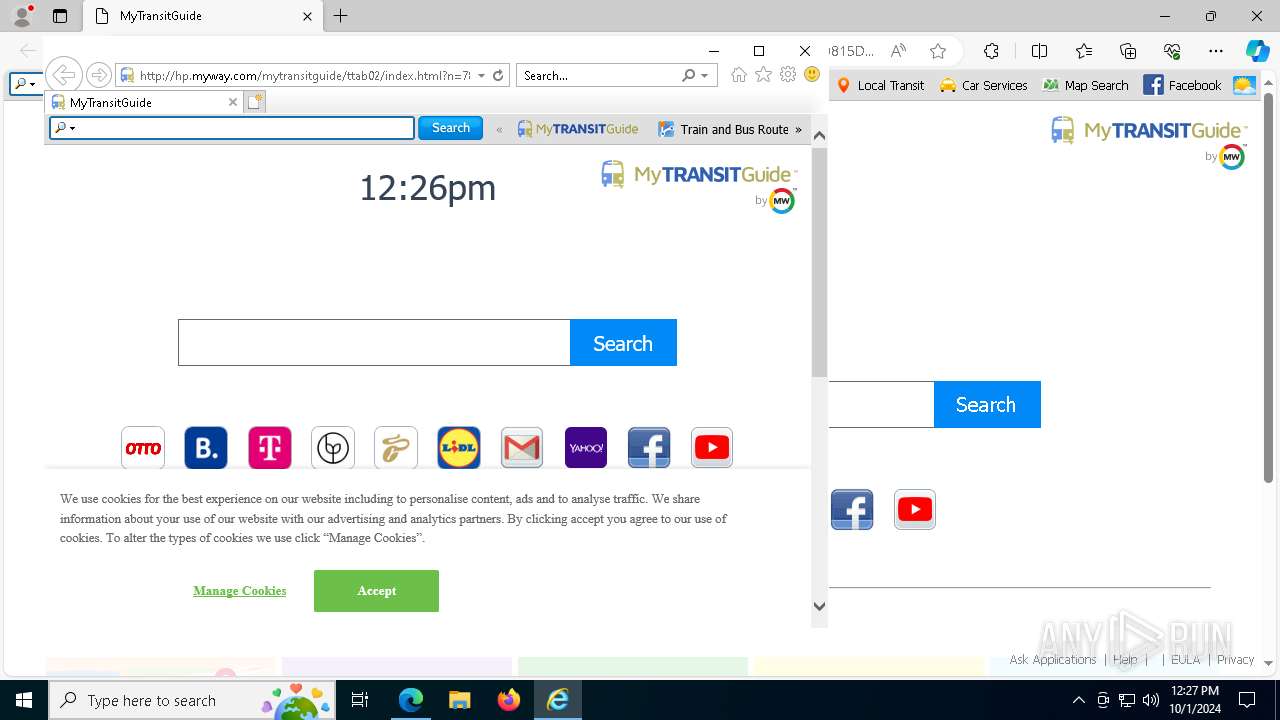1280x720 pixels.
Task: Open the Map Search toolbar link
Action: (x=1085, y=85)
